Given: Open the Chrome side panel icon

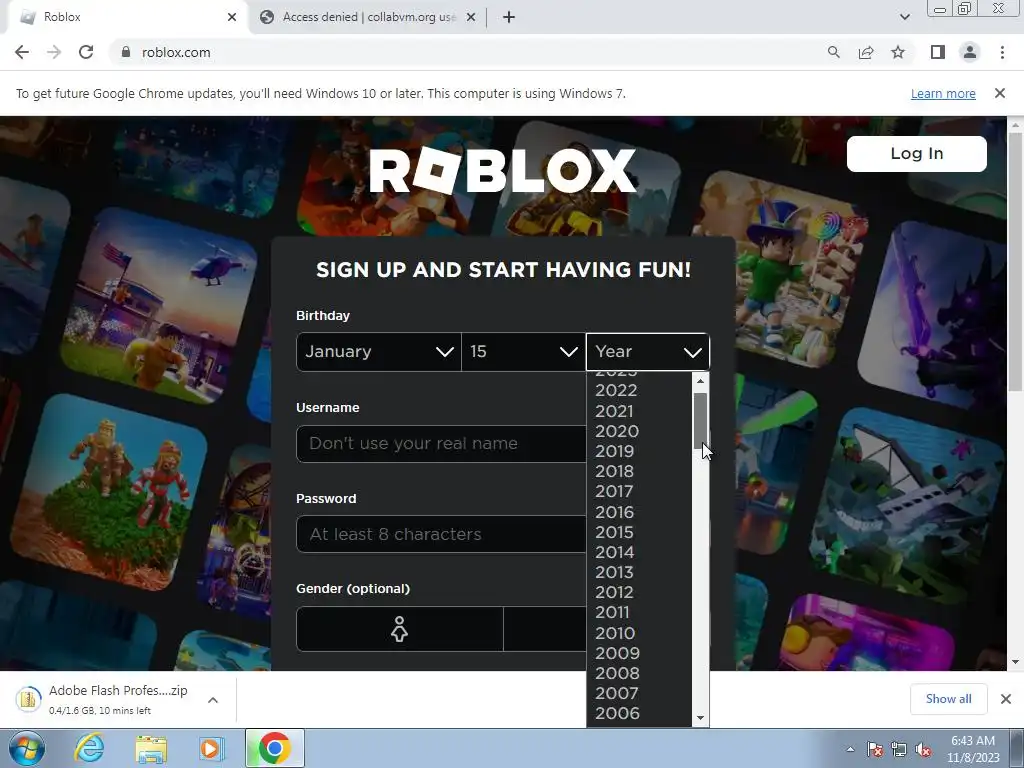Looking at the screenshot, I should [938, 52].
